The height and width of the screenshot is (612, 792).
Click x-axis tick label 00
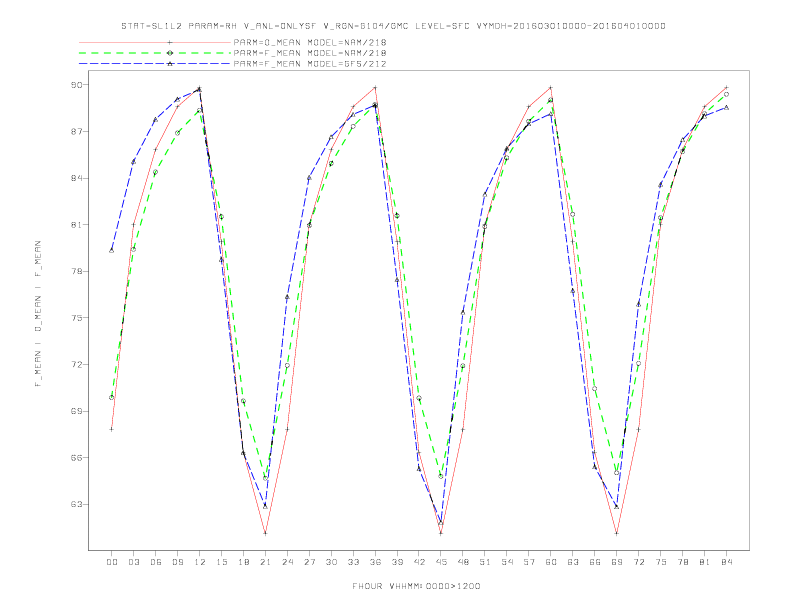pyautogui.click(x=112, y=562)
